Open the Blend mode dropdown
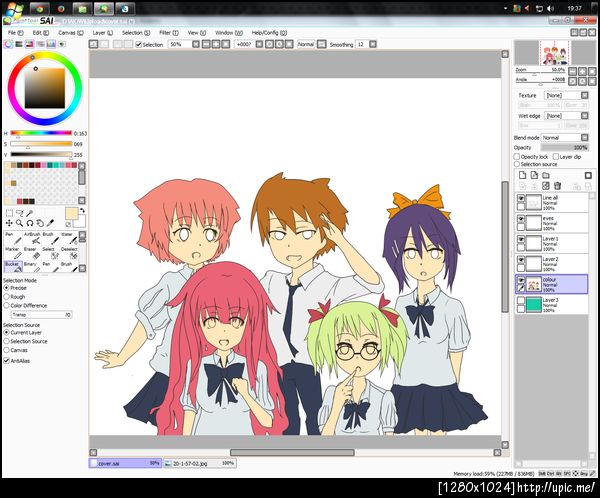600x498 pixels. [x=585, y=137]
